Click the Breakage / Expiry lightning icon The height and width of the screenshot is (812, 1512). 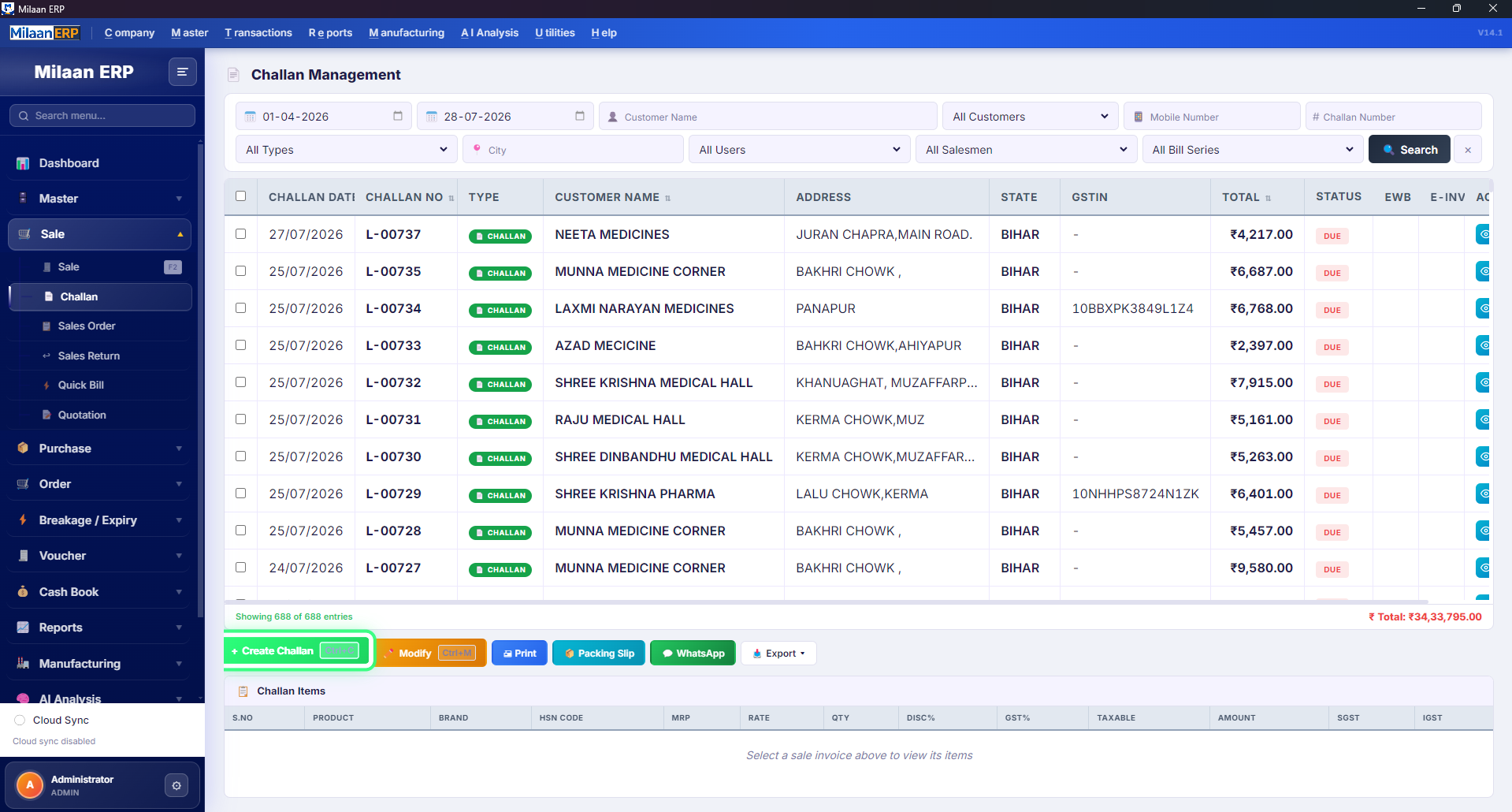pyautogui.click(x=23, y=520)
